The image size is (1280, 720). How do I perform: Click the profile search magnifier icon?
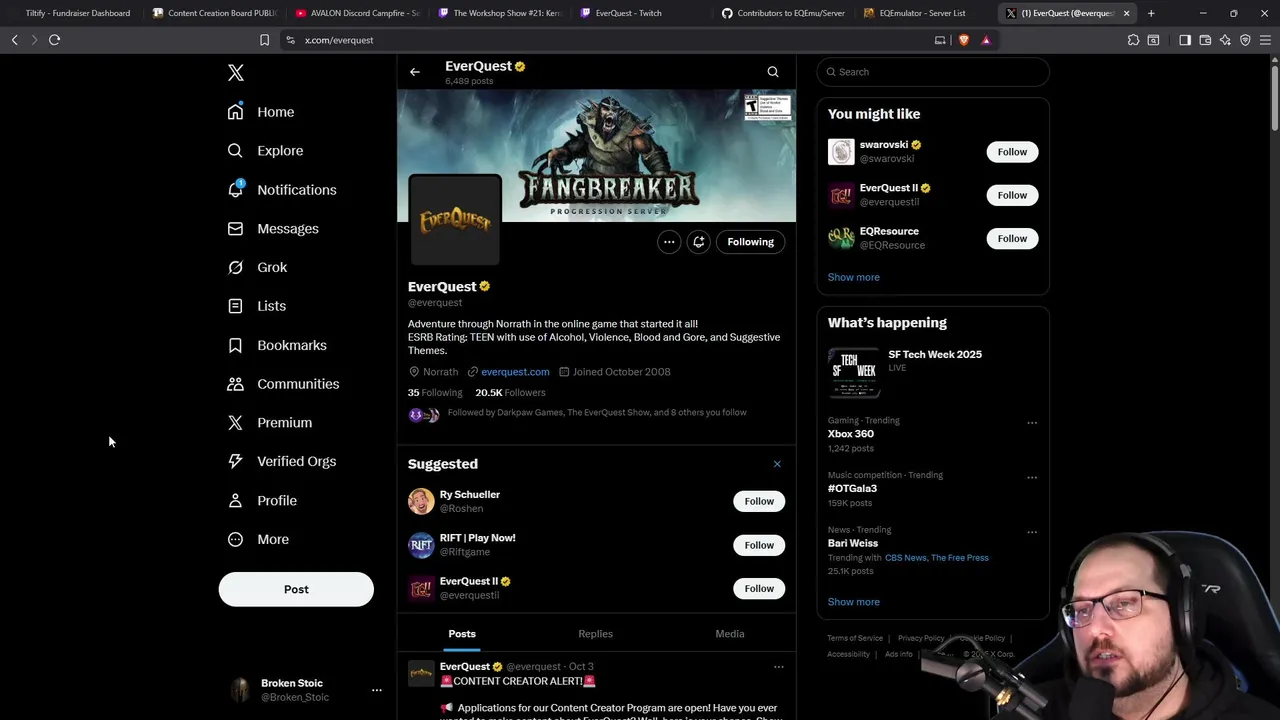click(x=773, y=72)
